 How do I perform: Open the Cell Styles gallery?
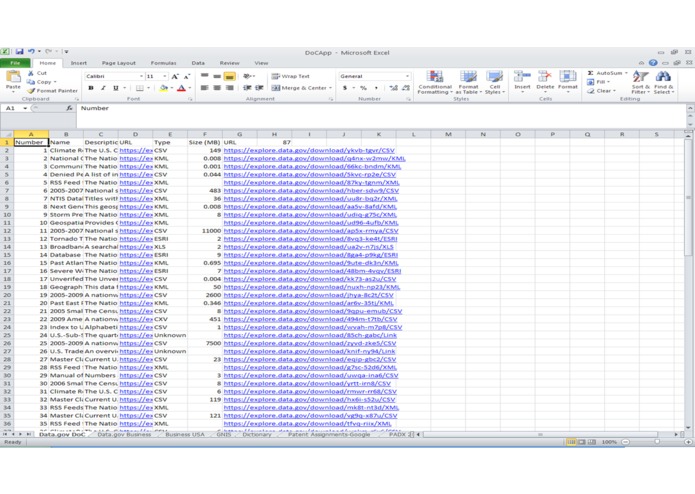tap(495, 82)
